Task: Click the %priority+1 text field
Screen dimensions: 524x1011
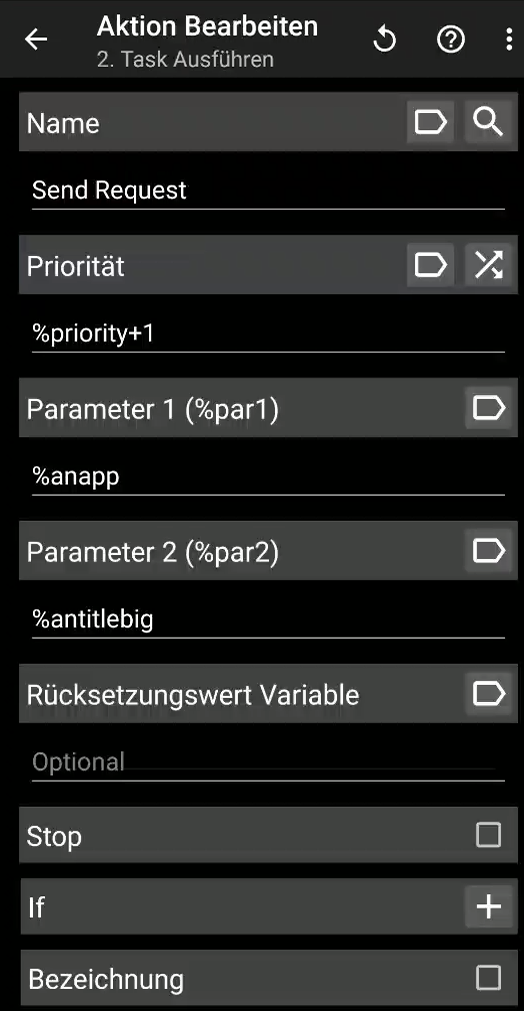Action: coord(268,334)
